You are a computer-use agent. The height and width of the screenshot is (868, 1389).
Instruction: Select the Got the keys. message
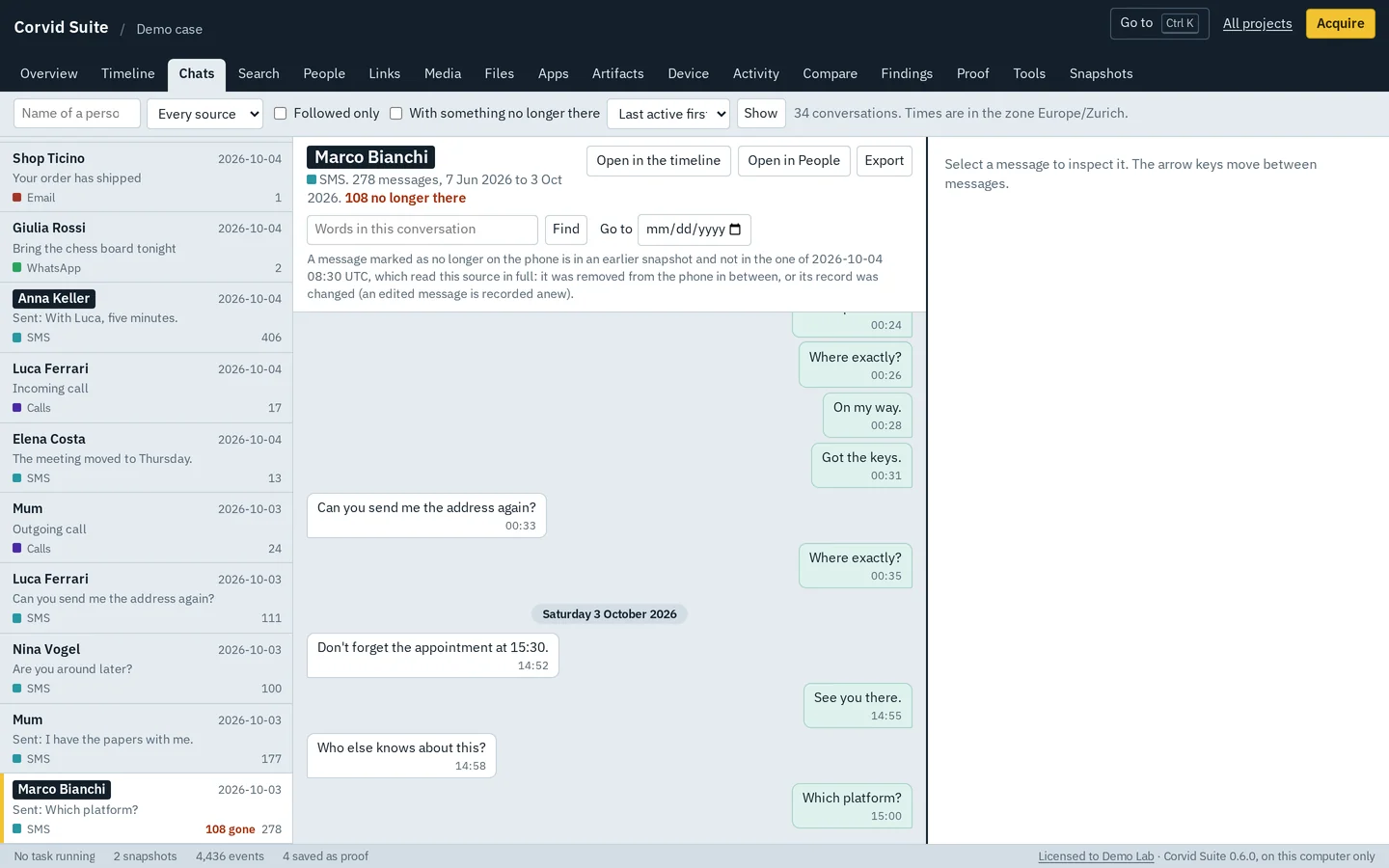click(x=861, y=466)
